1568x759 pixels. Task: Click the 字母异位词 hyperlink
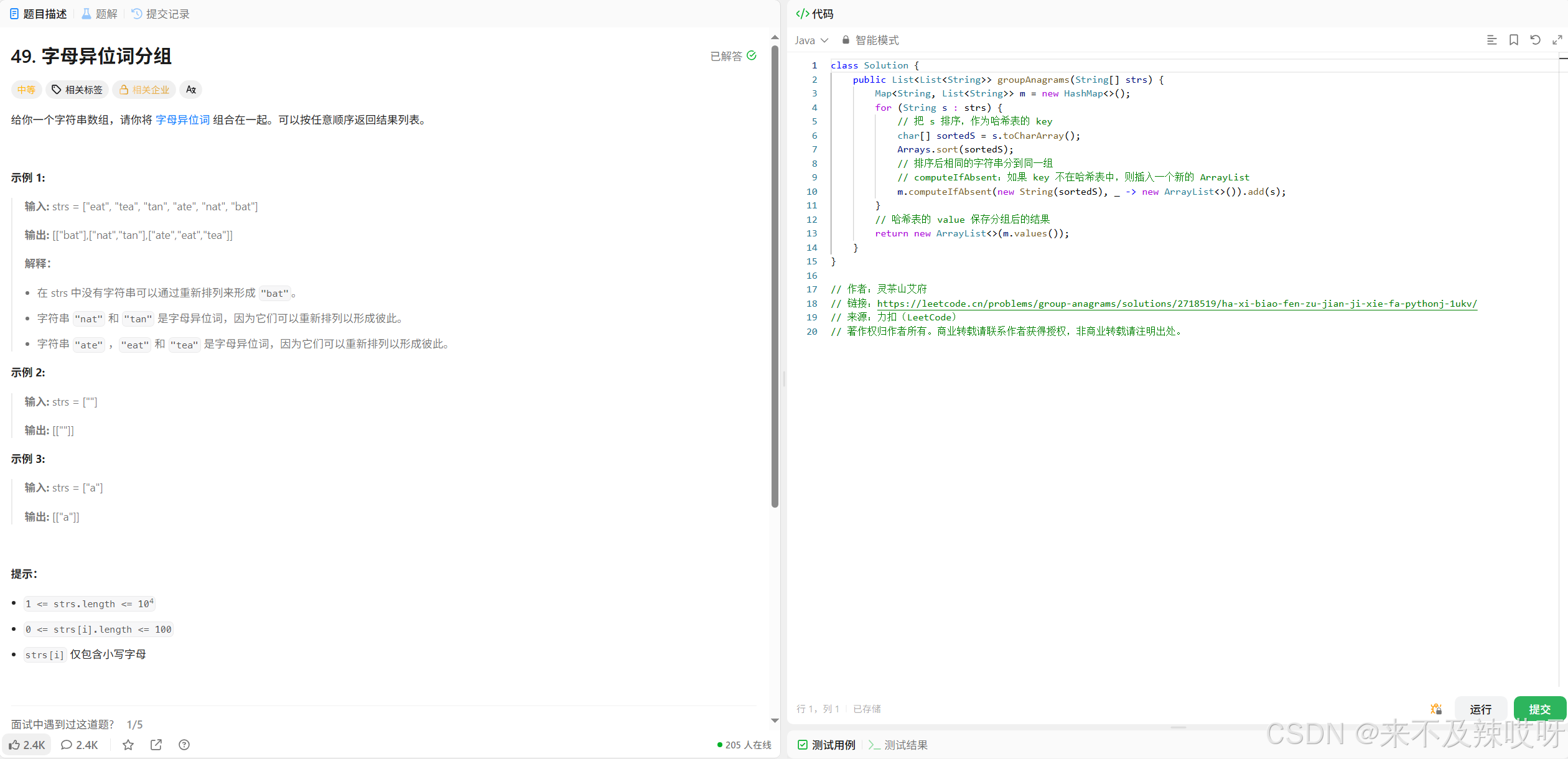pyautogui.click(x=182, y=119)
